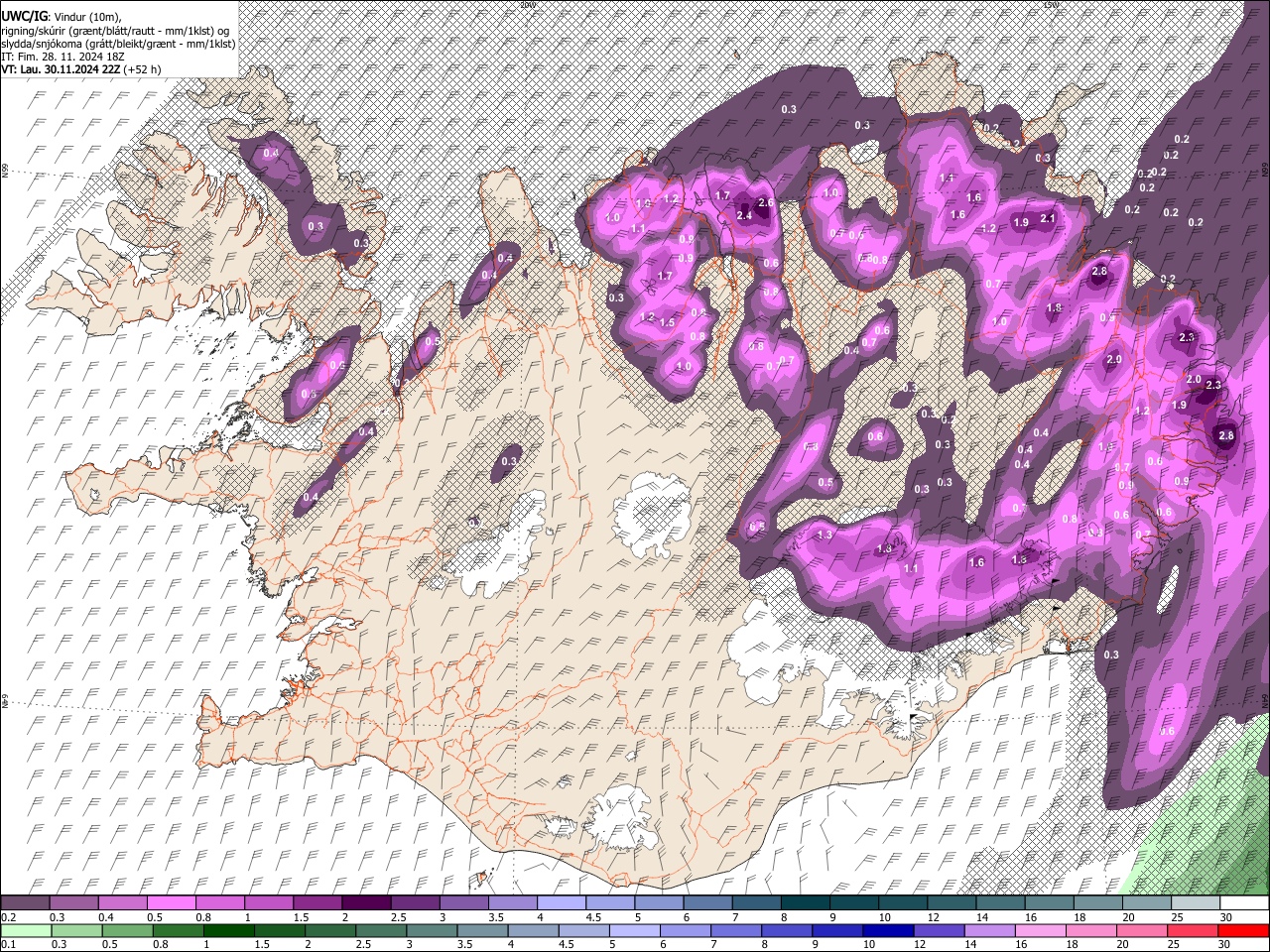Viewport: 1270px width, 952px height.
Task: Pick the red swatch ending the lower legend
Action: (x=1243, y=930)
